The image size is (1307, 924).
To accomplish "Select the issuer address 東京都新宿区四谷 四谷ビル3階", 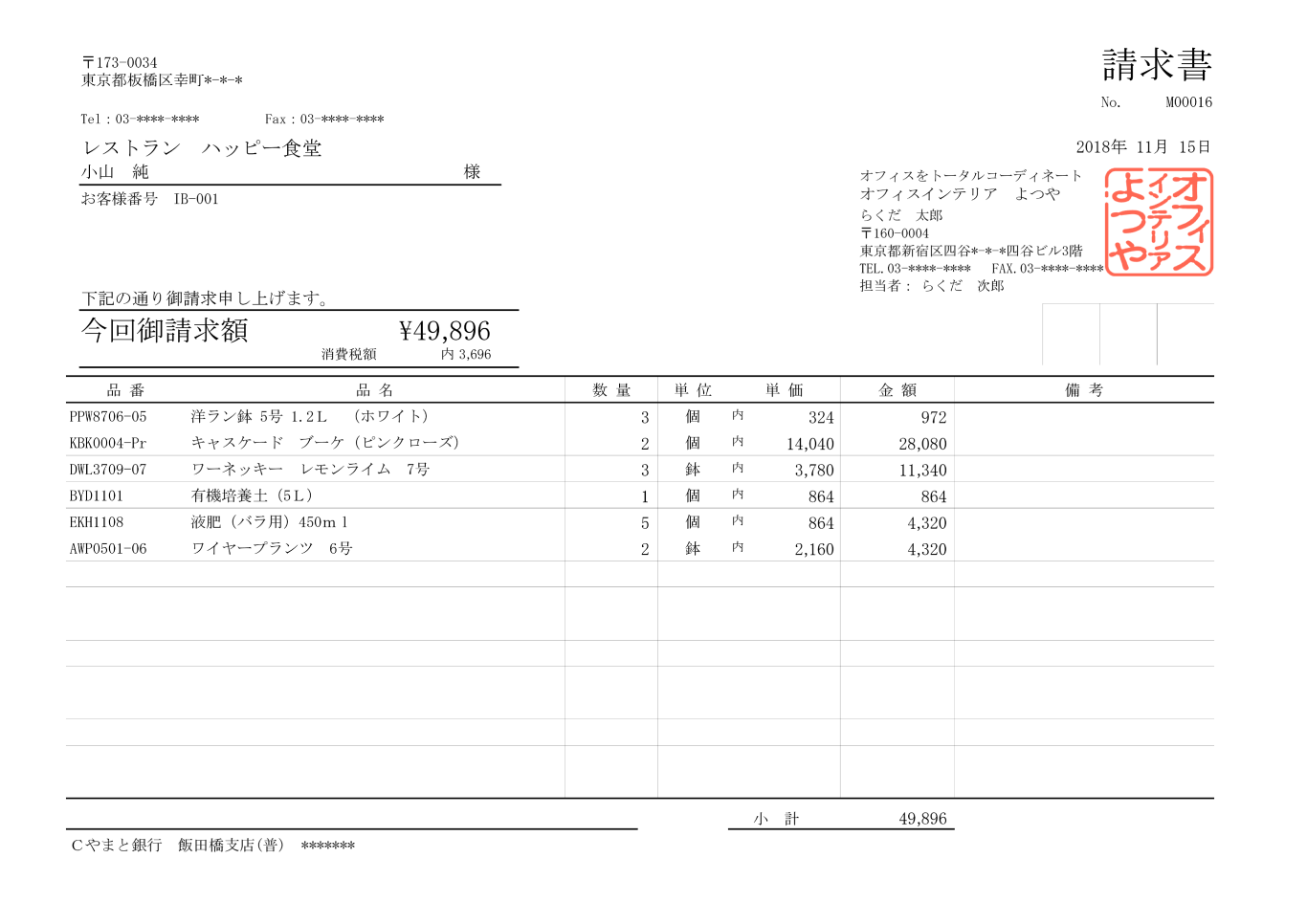I will click(x=971, y=252).
